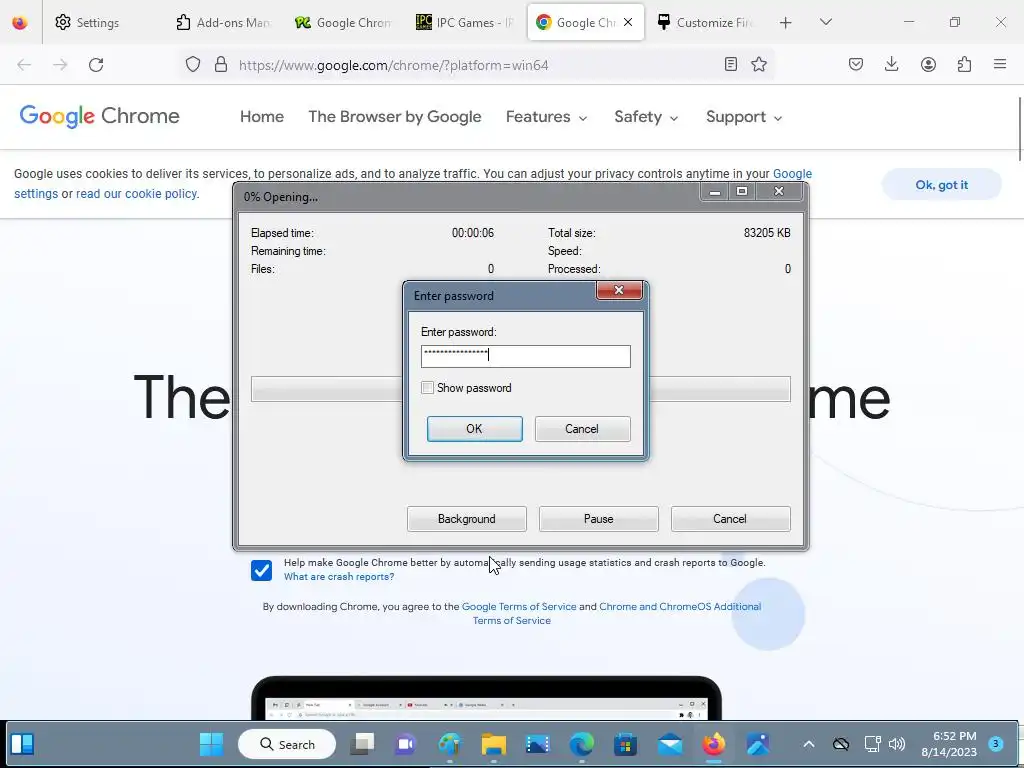The width and height of the screenshot is (1024, 768).
Task: Click Ok, got it cookie button
Action: coord(941,185)
